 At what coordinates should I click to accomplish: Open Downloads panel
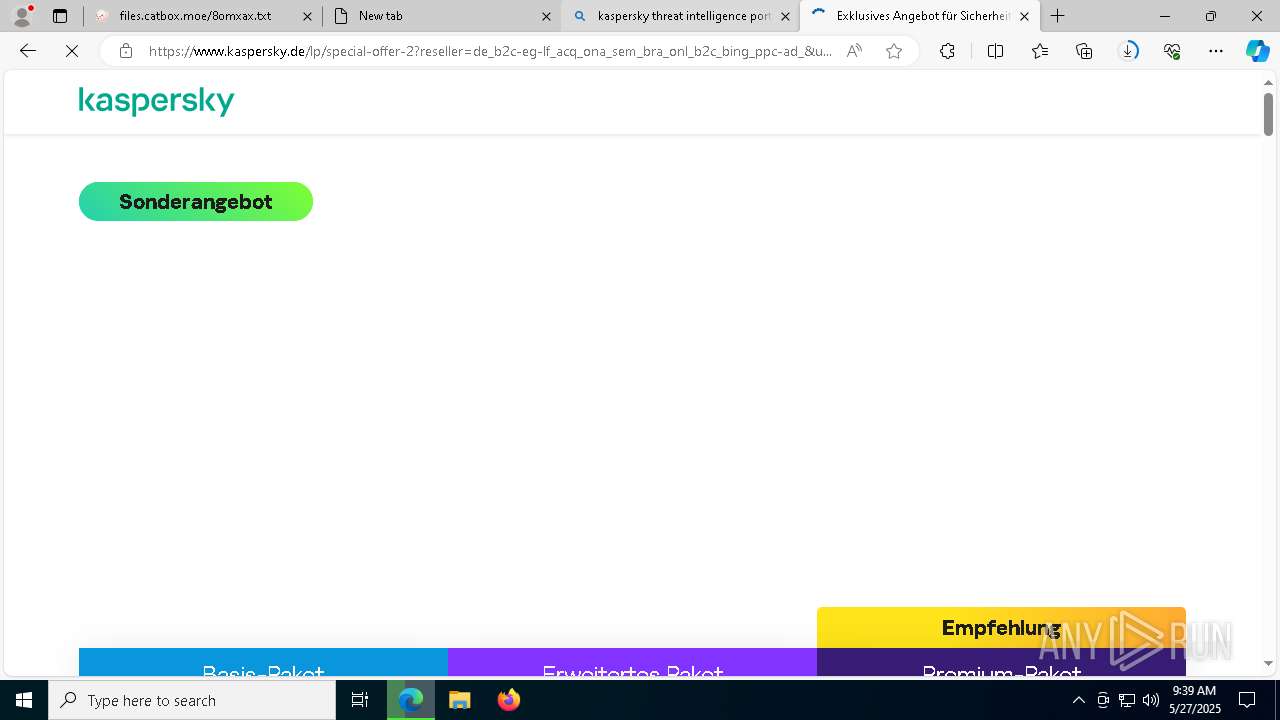(x=1128, y=51)
